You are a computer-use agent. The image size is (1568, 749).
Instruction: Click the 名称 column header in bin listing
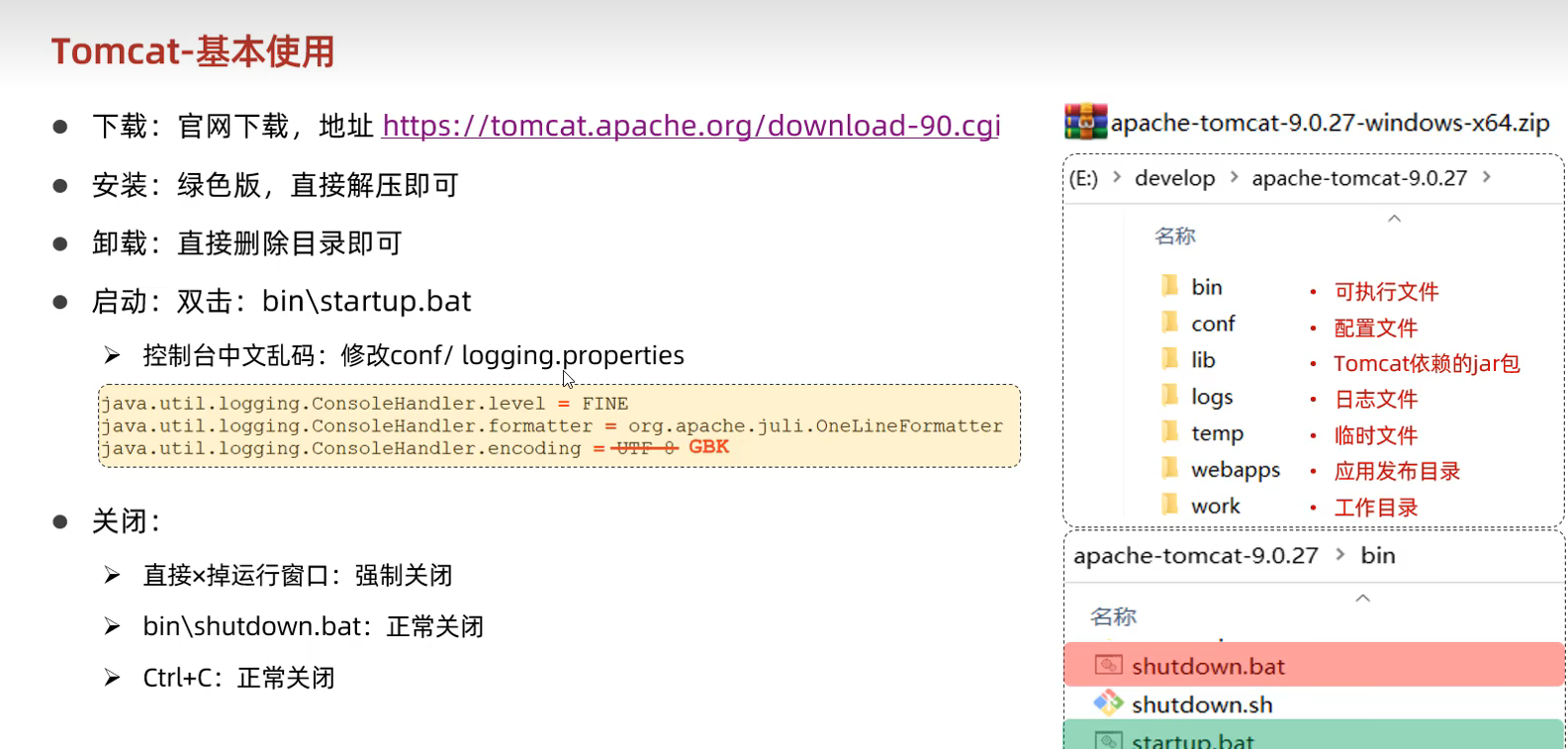coord(1113,616)
